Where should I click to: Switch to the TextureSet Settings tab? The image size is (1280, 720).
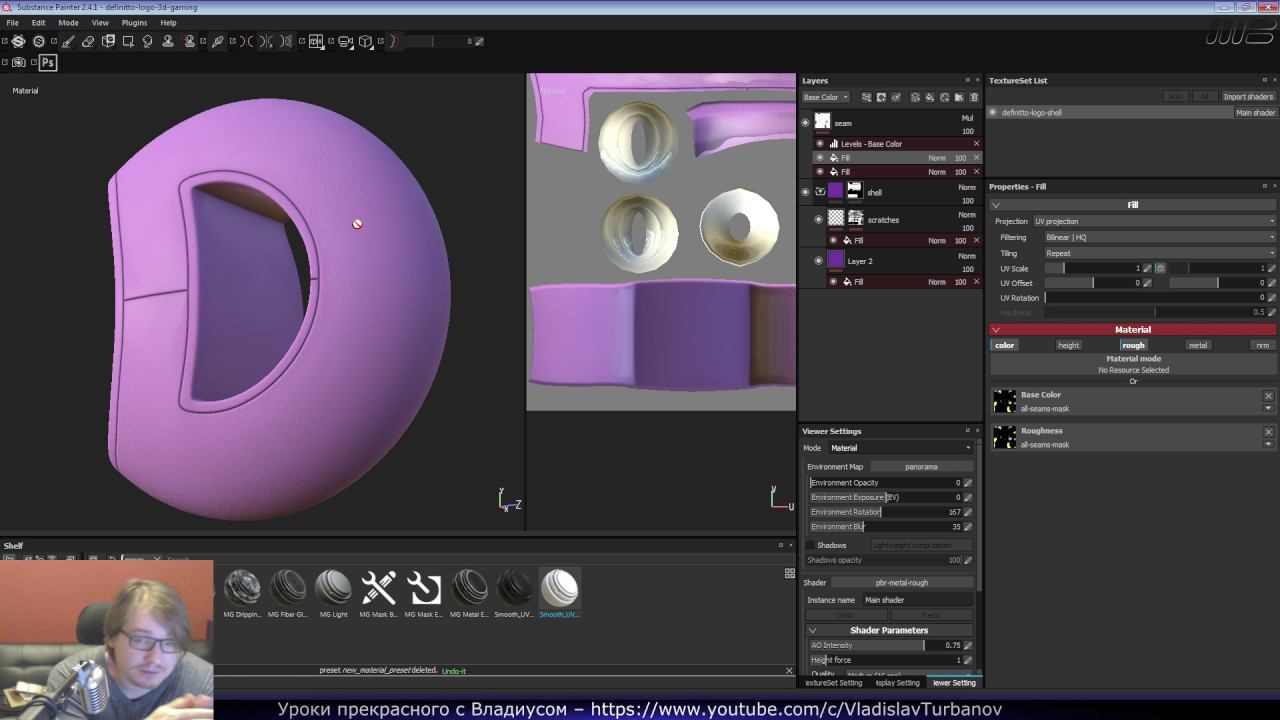(833, 683)
